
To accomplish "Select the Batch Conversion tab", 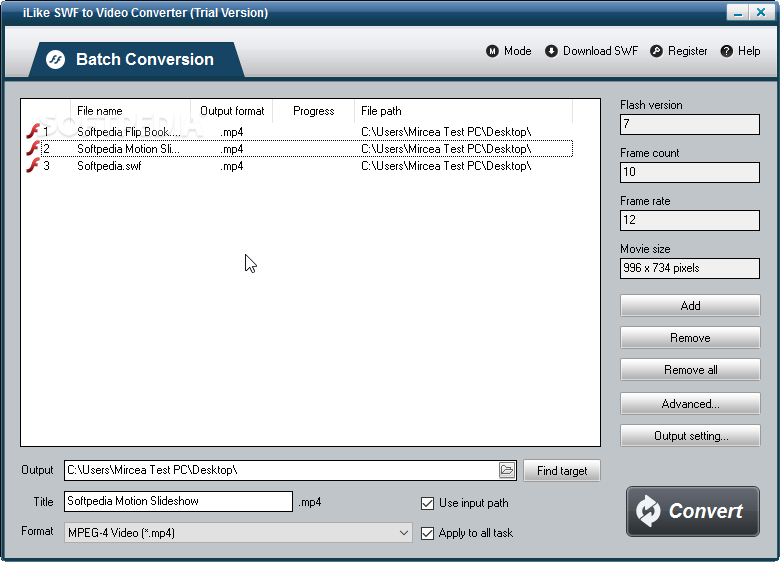I will [x=137, y=60].
